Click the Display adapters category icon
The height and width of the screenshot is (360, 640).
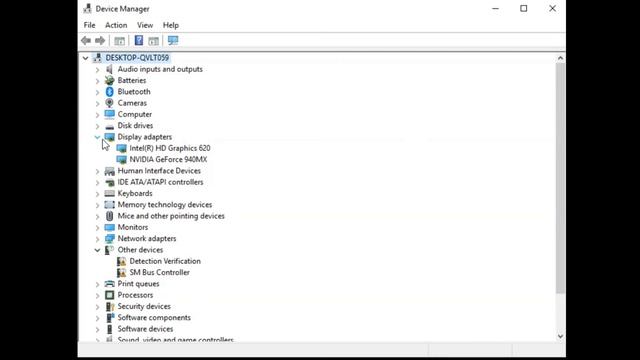tap(109, 137)
